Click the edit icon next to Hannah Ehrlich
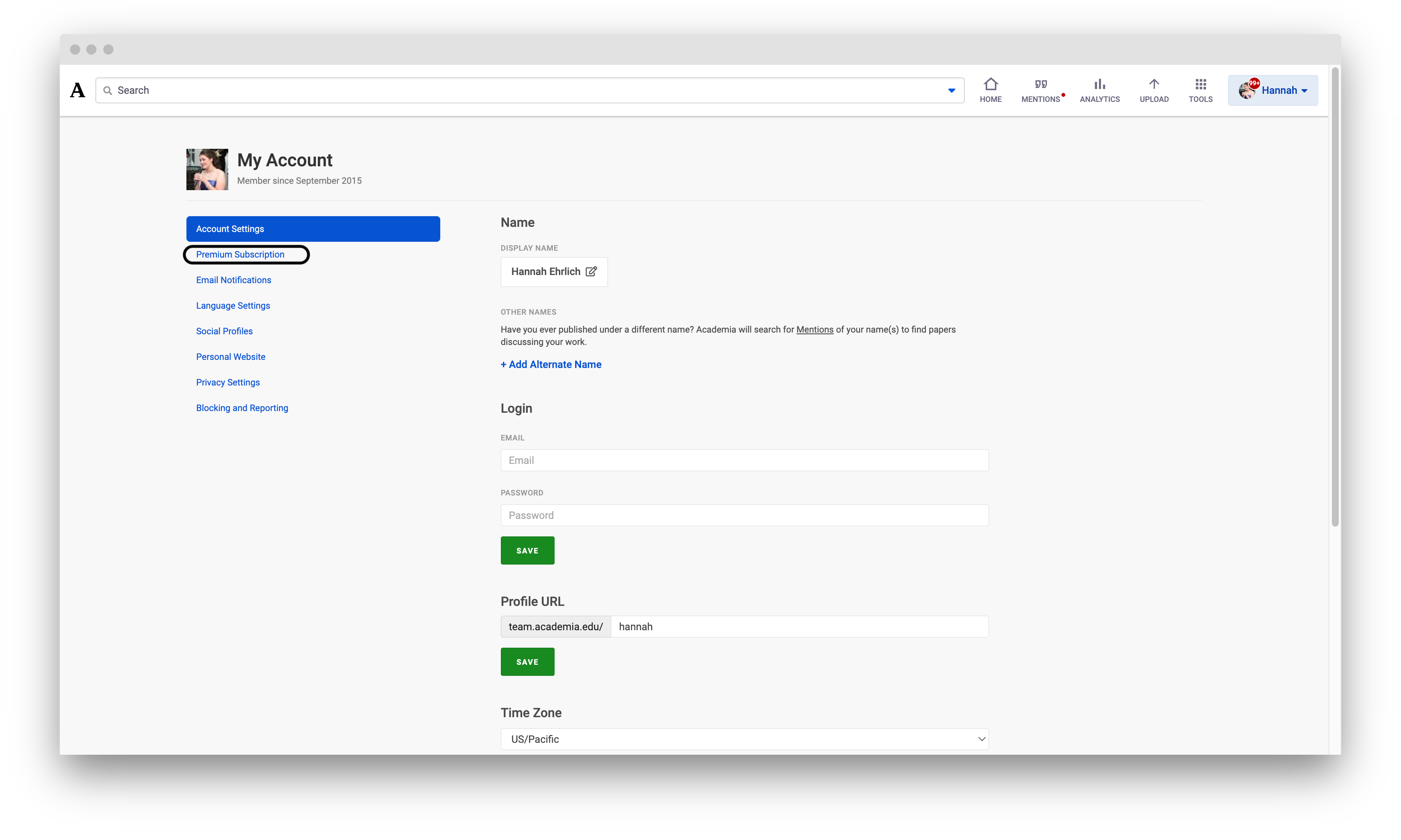1401x840 pixels. click(x=591, y=272)
